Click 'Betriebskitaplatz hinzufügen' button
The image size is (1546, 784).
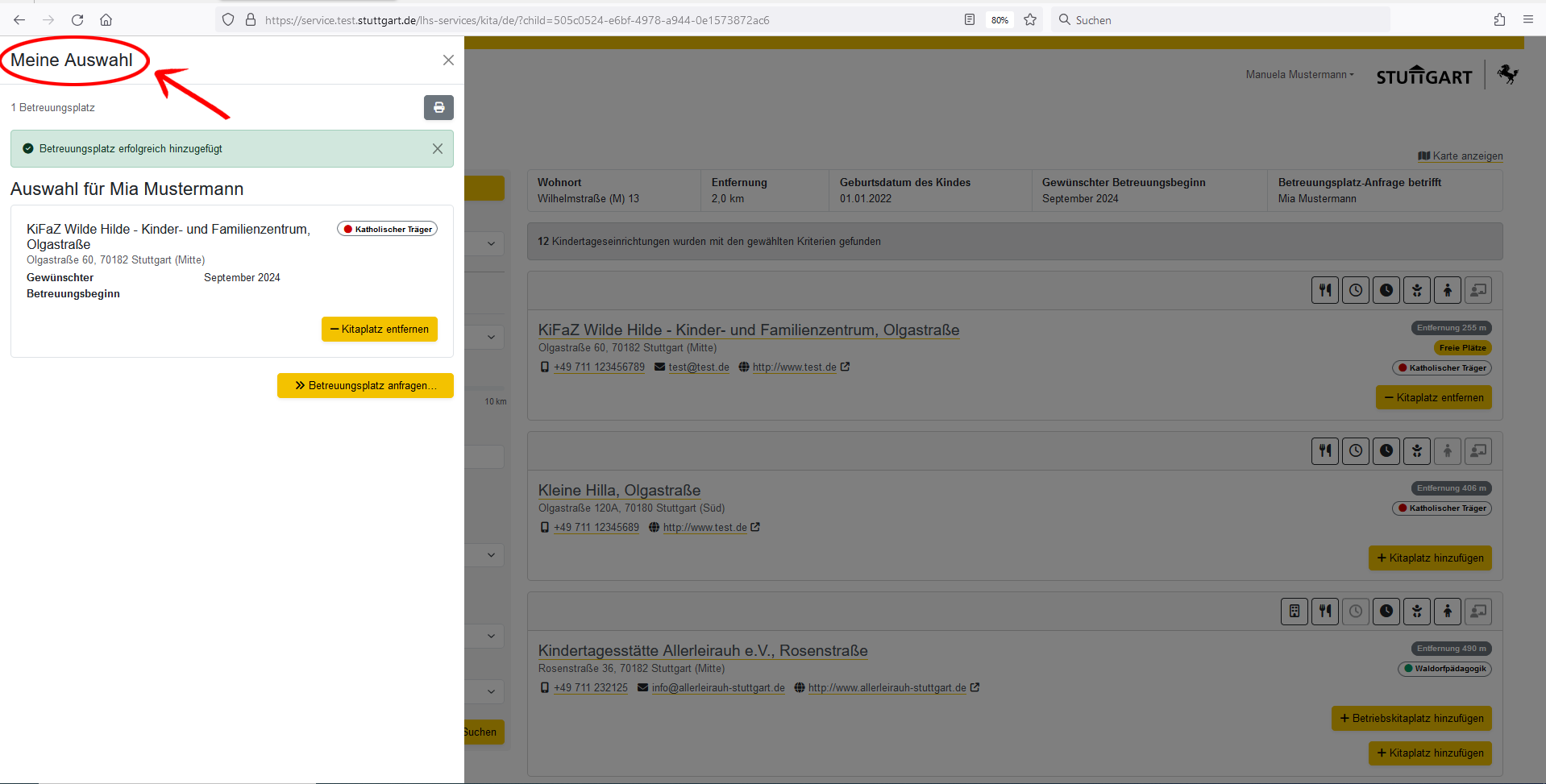click(x=1411, y=718)
